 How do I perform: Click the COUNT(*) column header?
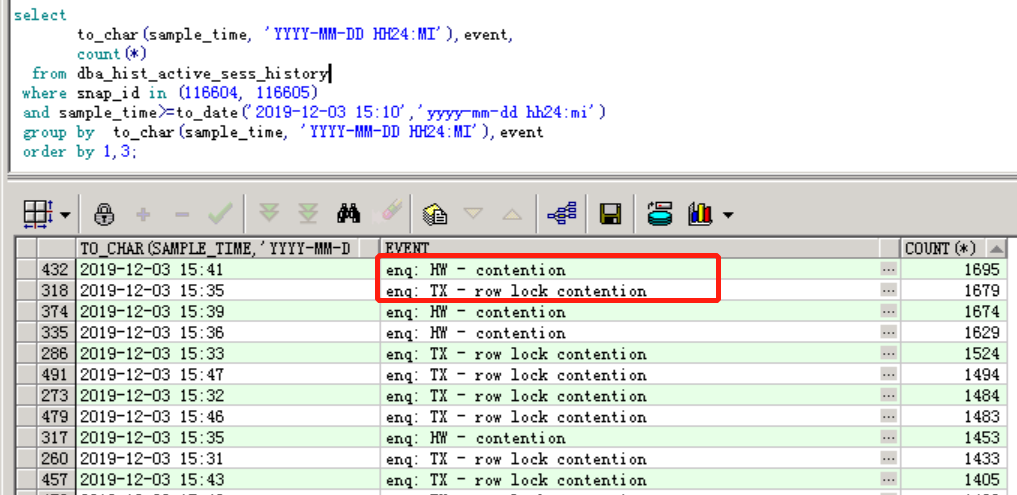pos(942,248)
